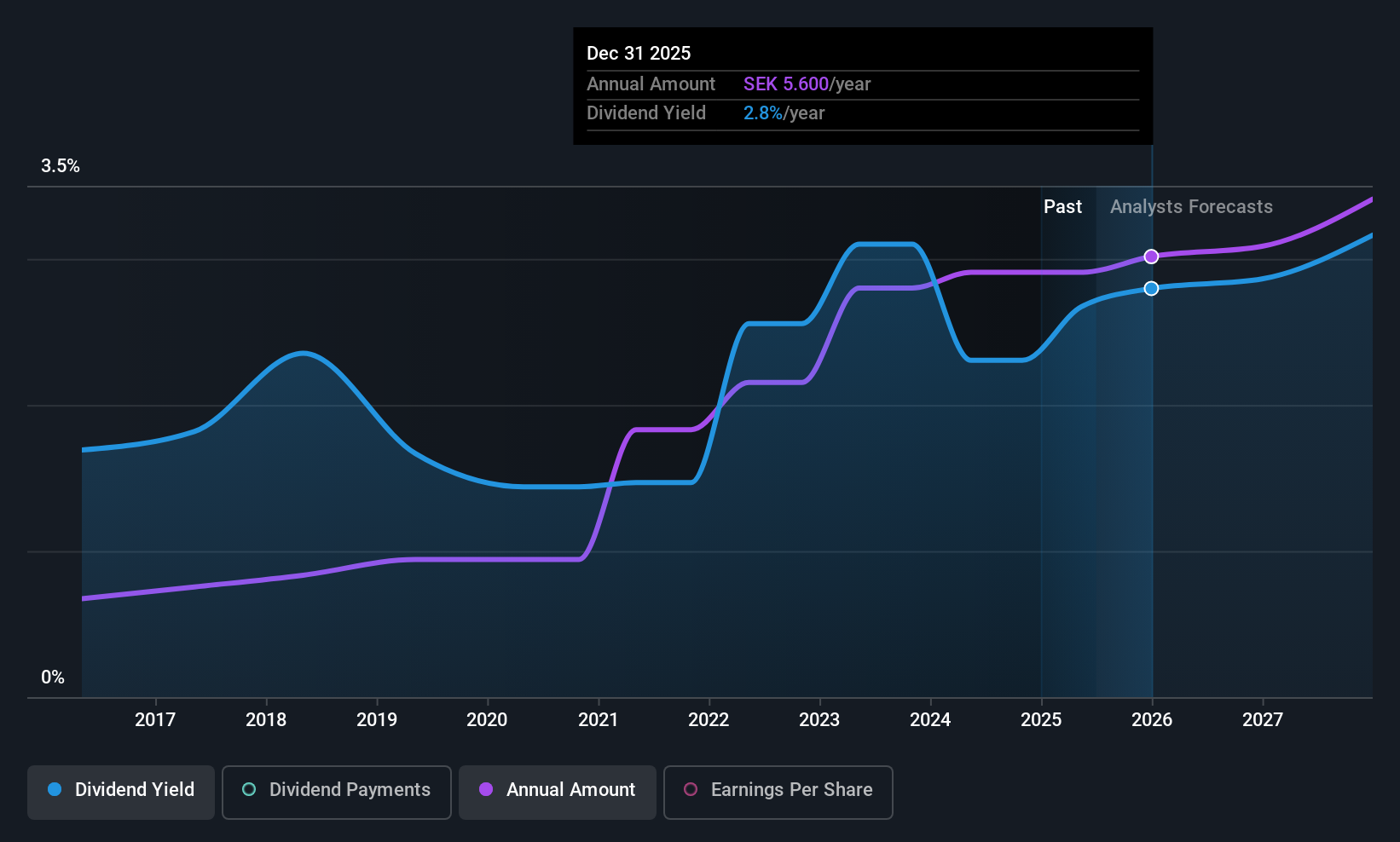Click the purple Annual Amount data point marker
The height and width of the screenshot is (842, 1400).
pos(1151,257)
